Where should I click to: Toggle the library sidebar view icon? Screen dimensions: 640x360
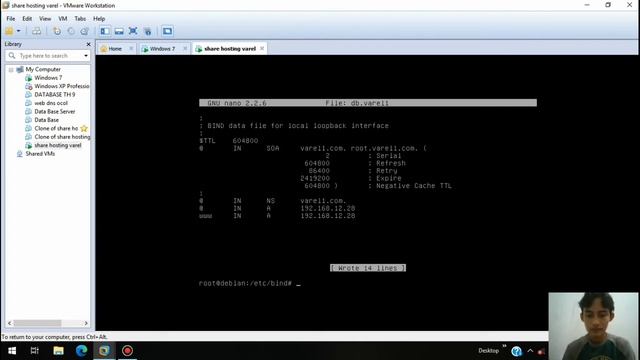click(x=105, y=31)
